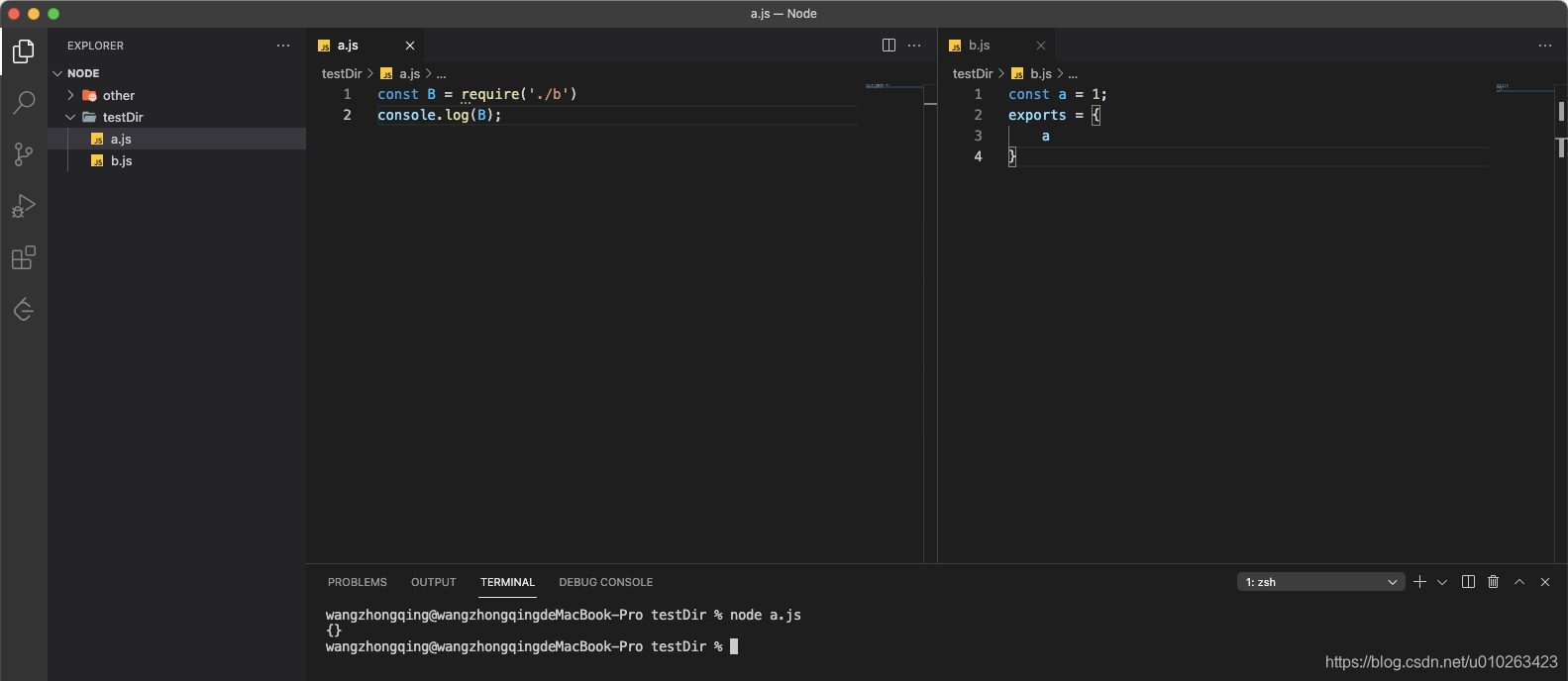Screen dimensions: 1568x681
Task: Click testDir breadcrumb in a.js editor
Action: pos(342,73)
